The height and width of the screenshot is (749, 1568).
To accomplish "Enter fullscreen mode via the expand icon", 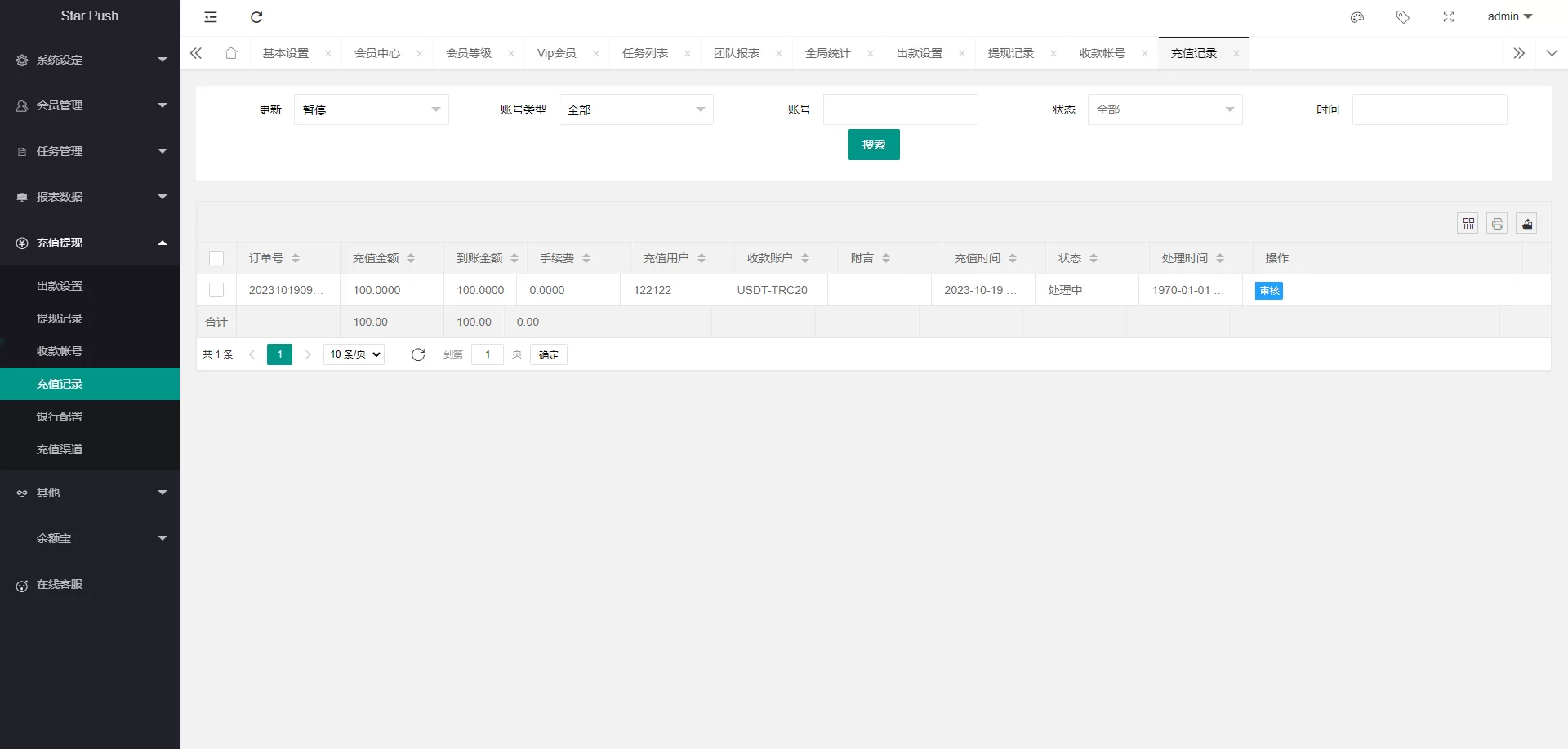I will (1450, 16).
